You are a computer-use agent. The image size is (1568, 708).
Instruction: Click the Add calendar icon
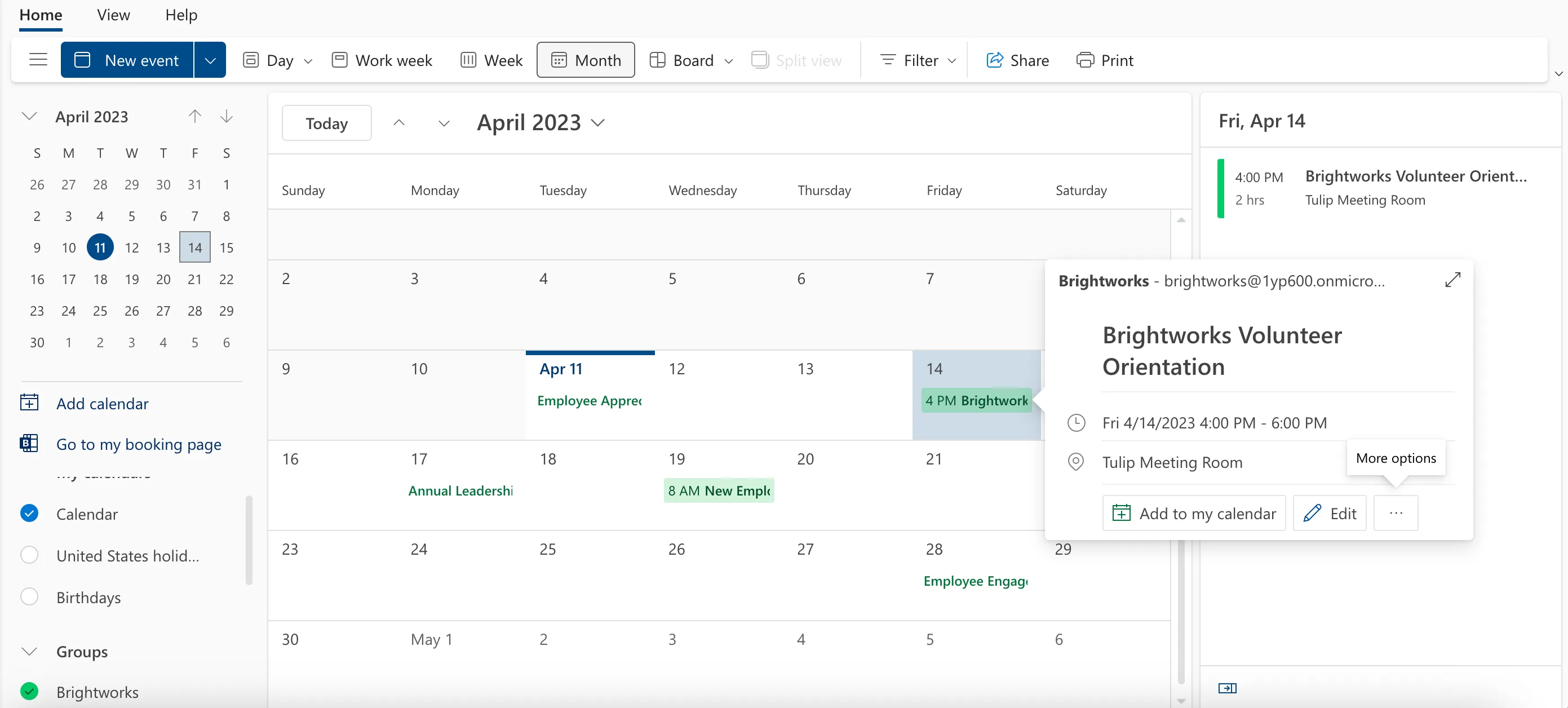(x=29, y=402)
